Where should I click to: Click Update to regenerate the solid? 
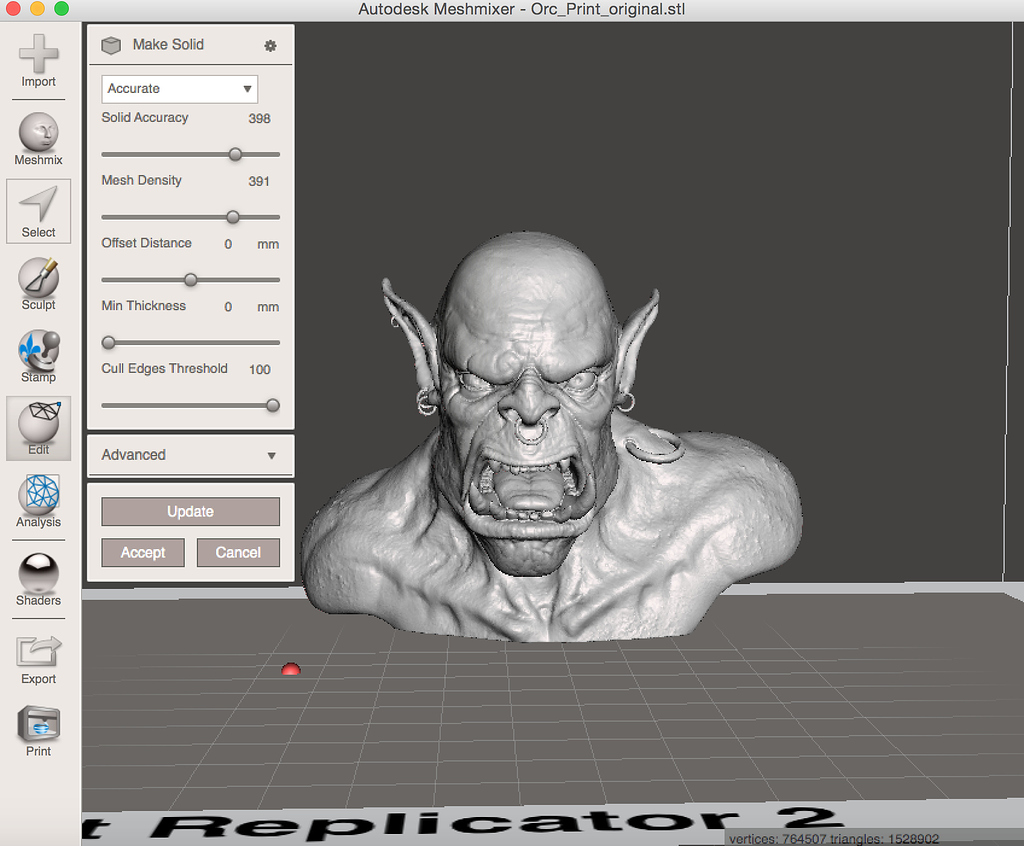(x=190, y=511)
